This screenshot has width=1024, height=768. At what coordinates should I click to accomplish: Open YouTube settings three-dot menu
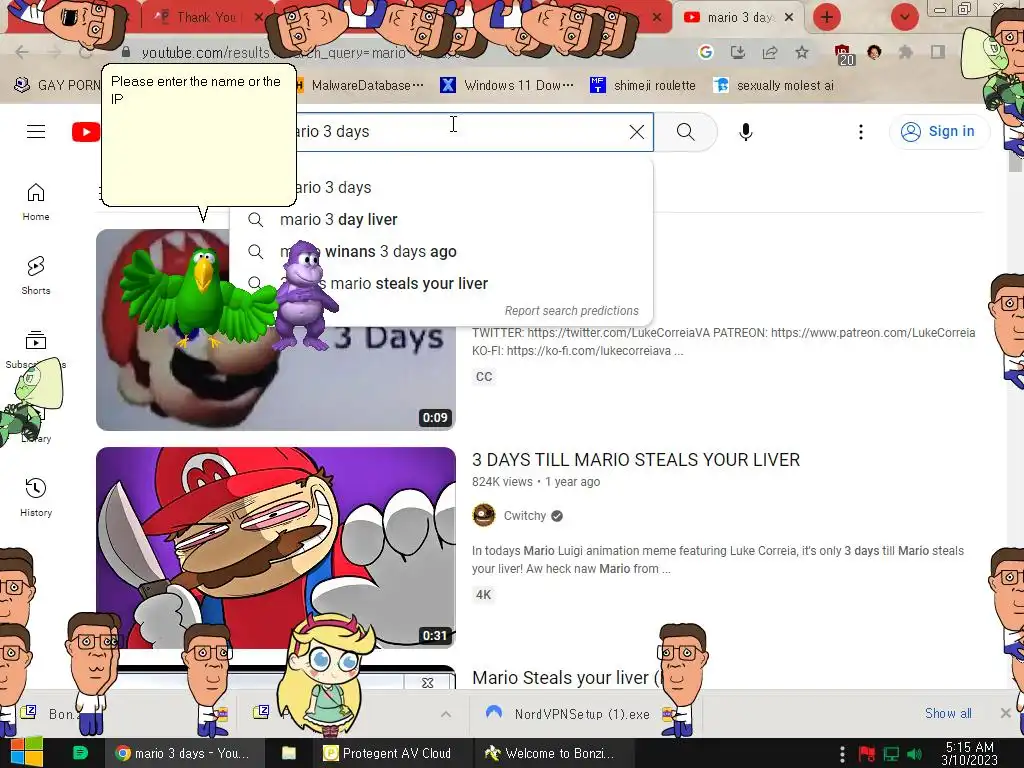coord(861,132)
